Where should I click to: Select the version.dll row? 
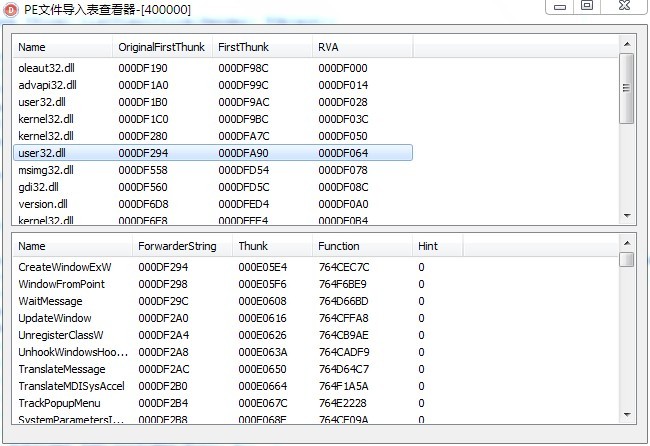click(213, 204)
